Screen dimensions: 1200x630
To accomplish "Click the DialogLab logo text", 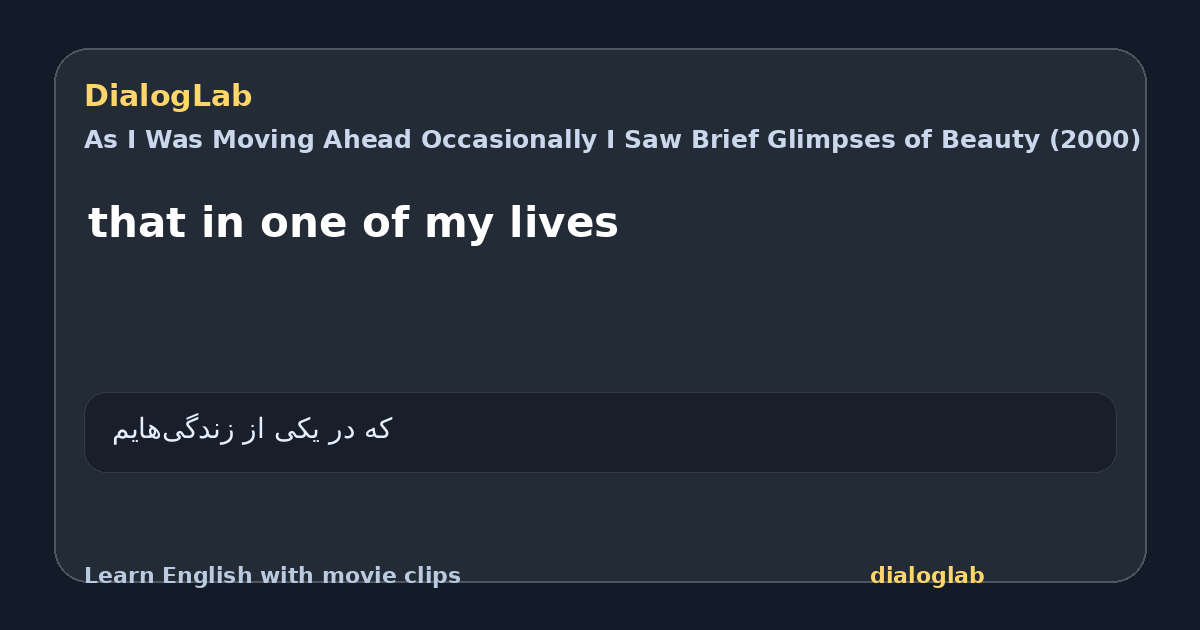I will [x=168, y=97].
